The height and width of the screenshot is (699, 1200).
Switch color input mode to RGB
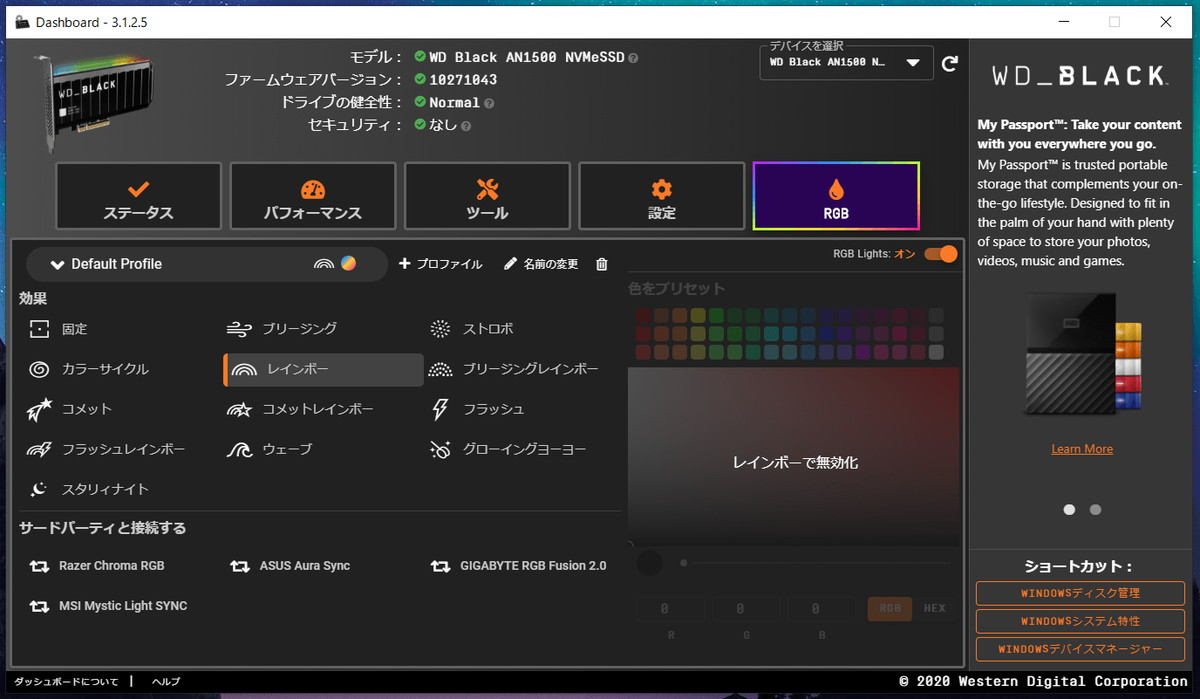(890, 608)
